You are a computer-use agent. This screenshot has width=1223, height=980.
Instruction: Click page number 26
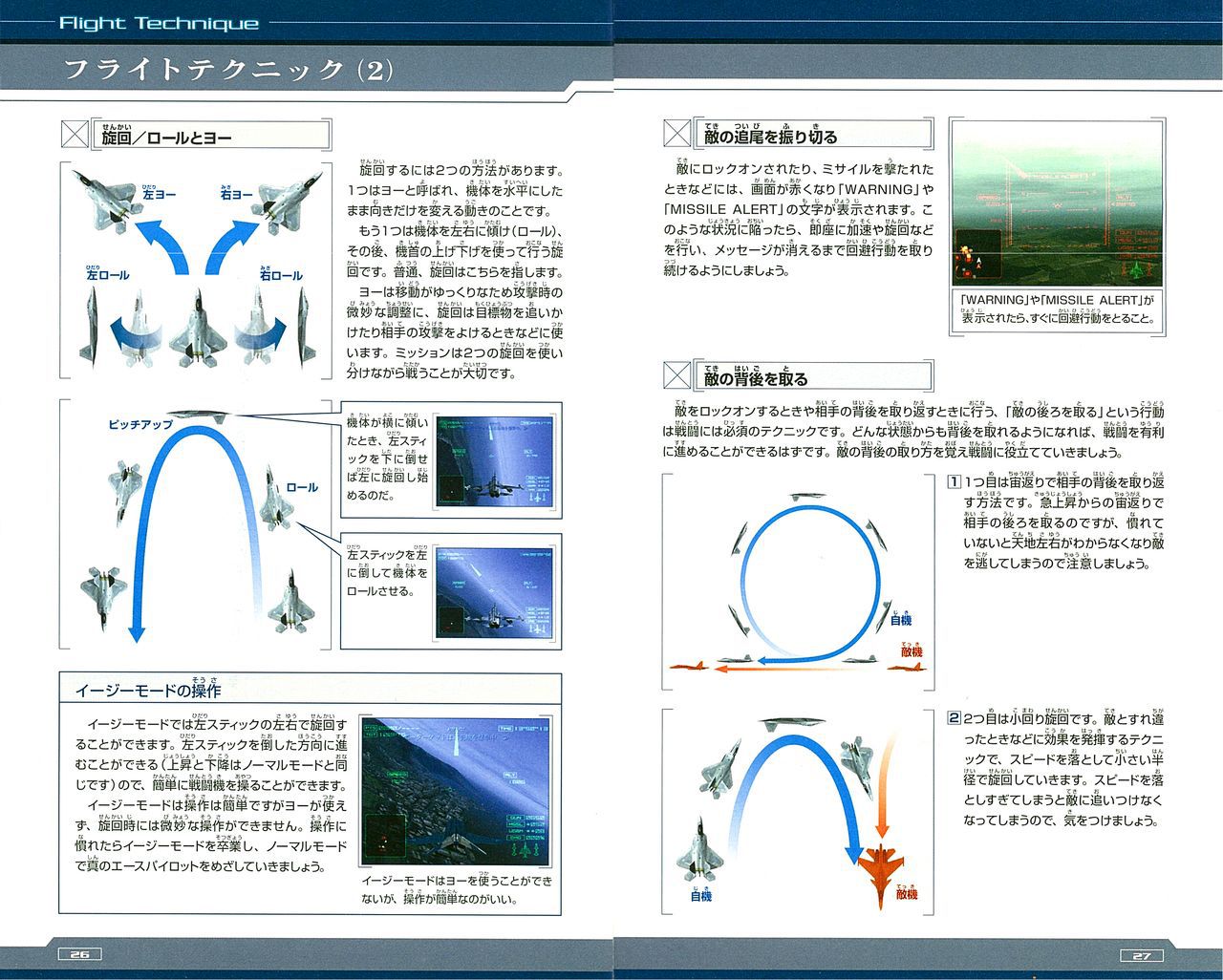[80, 954]
